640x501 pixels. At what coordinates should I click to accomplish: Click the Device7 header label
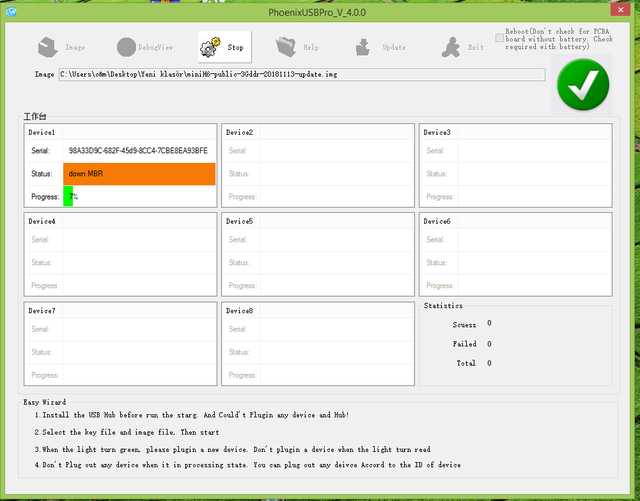coord(42,311)
